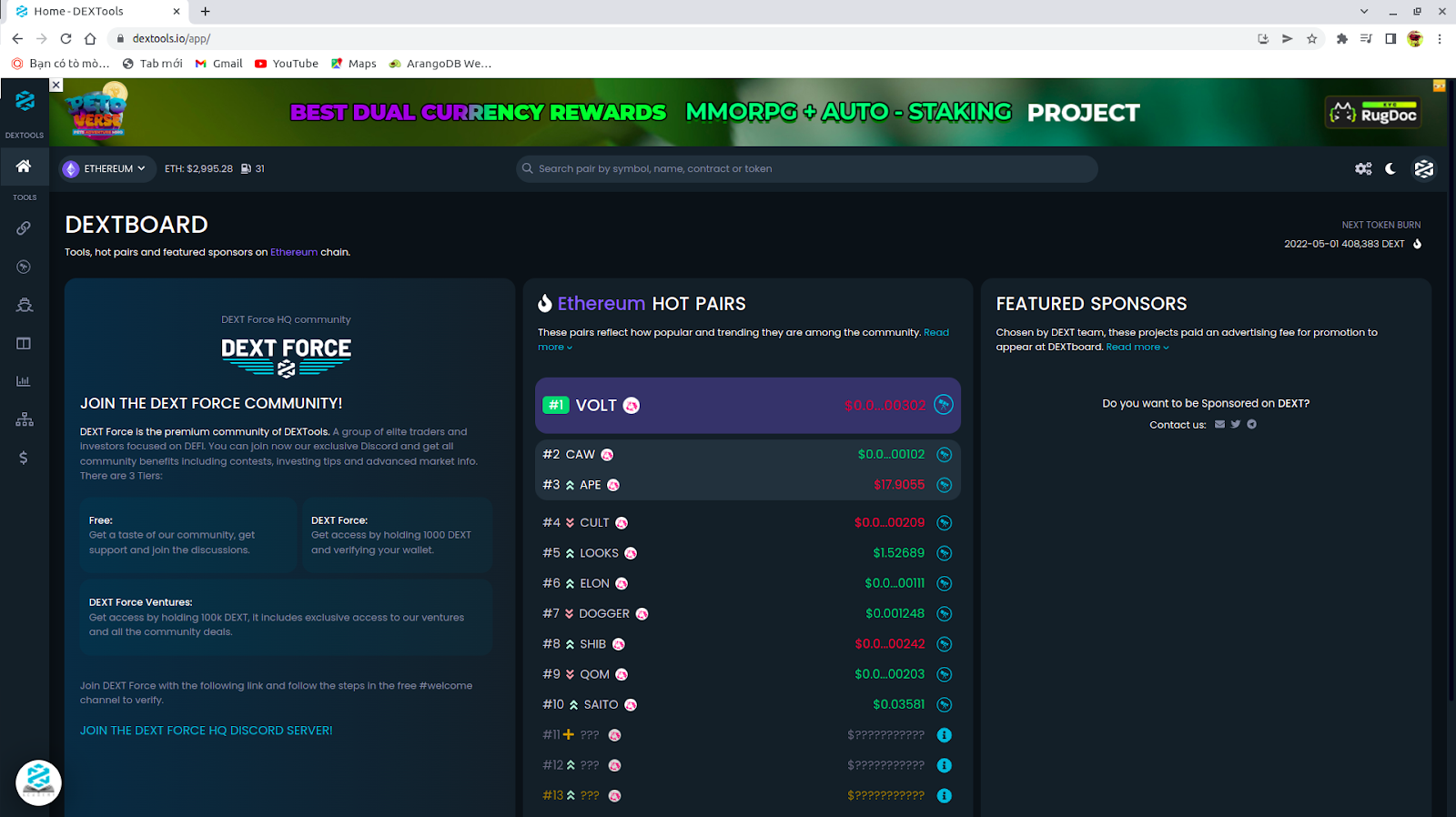Focus the search pair input field

pos(807,169)
